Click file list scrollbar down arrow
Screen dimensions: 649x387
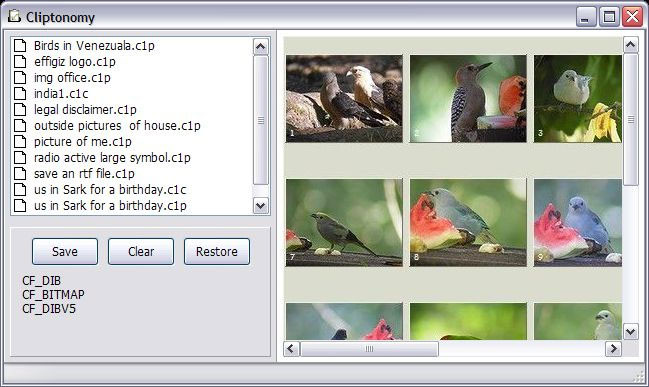click(x=261, y=205)
